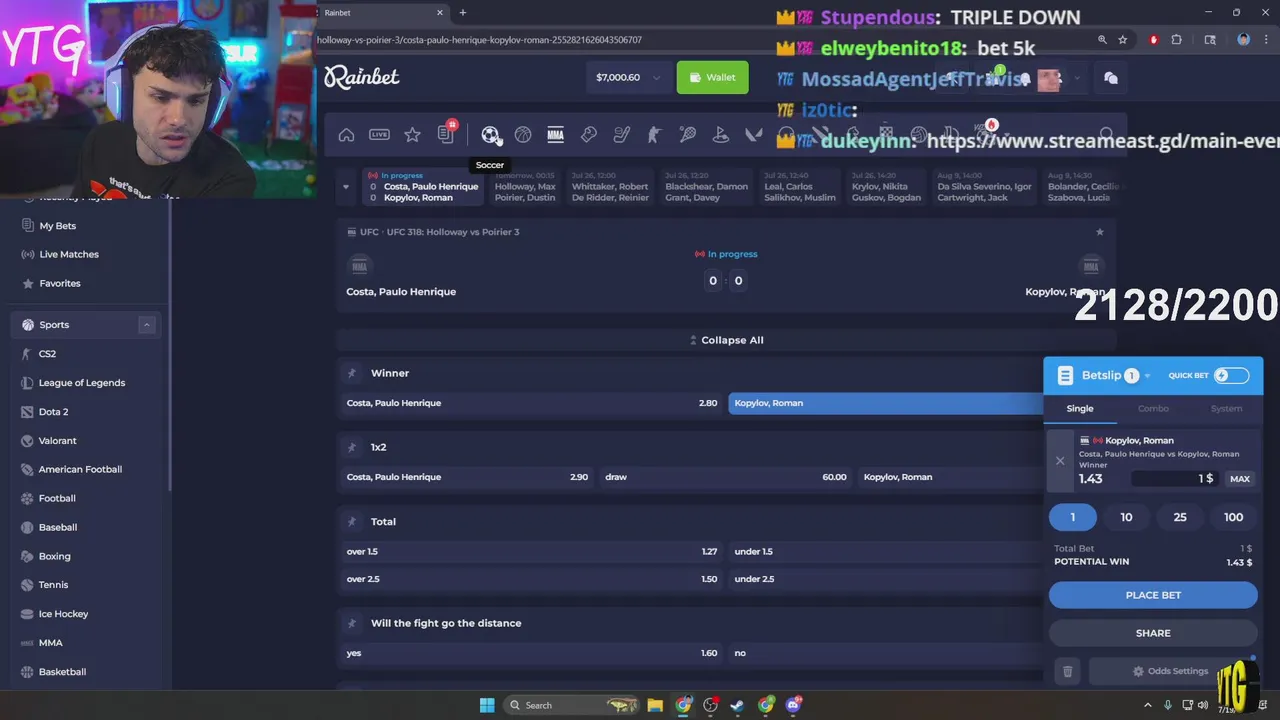Open the chat bubble icon in header
The height and width of the screenshot is (720, 1280).
coord(1110,77)
